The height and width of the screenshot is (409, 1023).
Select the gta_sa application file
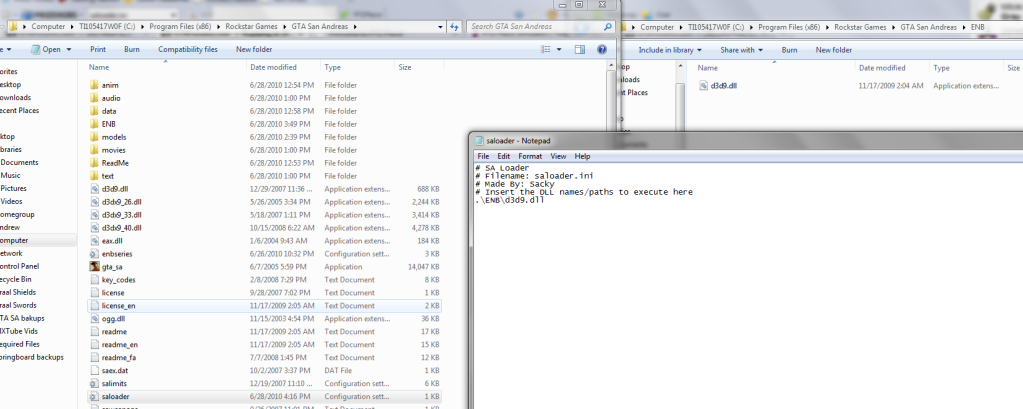point(112,267)
